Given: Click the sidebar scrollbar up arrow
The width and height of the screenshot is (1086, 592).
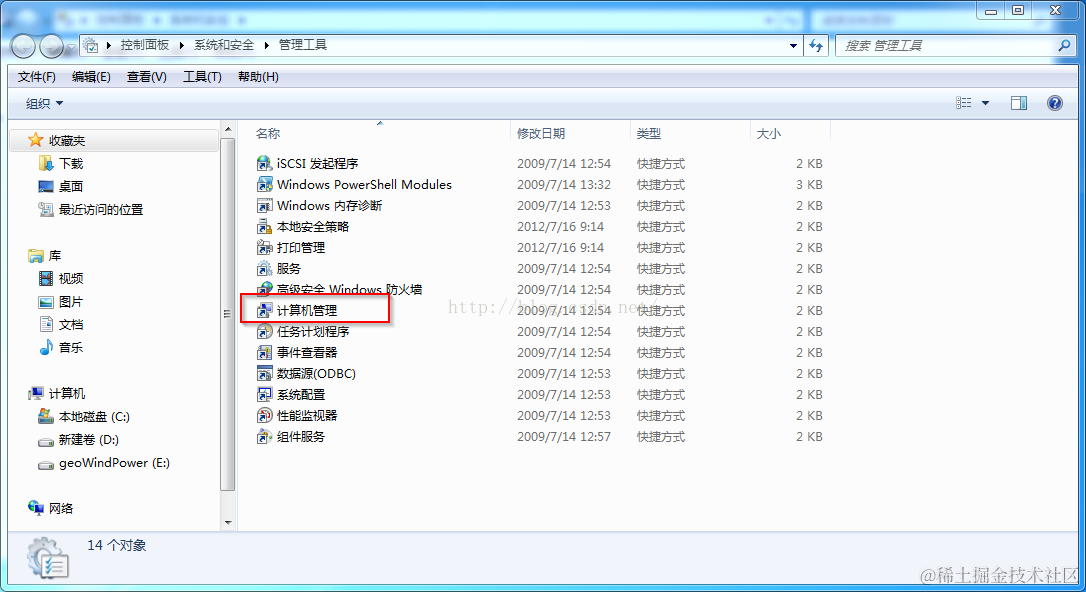Looking at the screenshot, I should coord(228,129).
